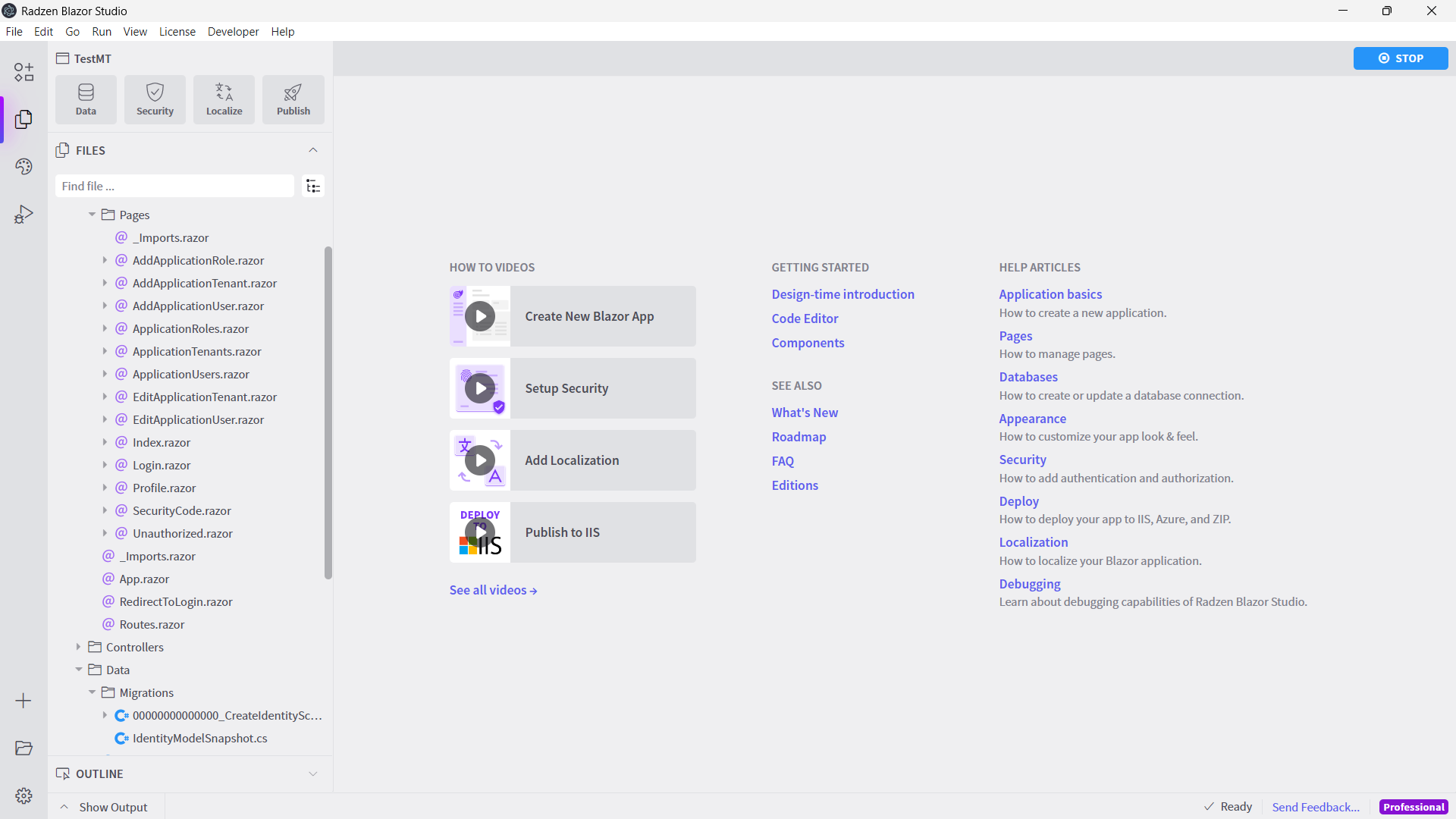The image size is (1456, 819).
Task: Play the Create New Blazor App video
Action: 480,316
